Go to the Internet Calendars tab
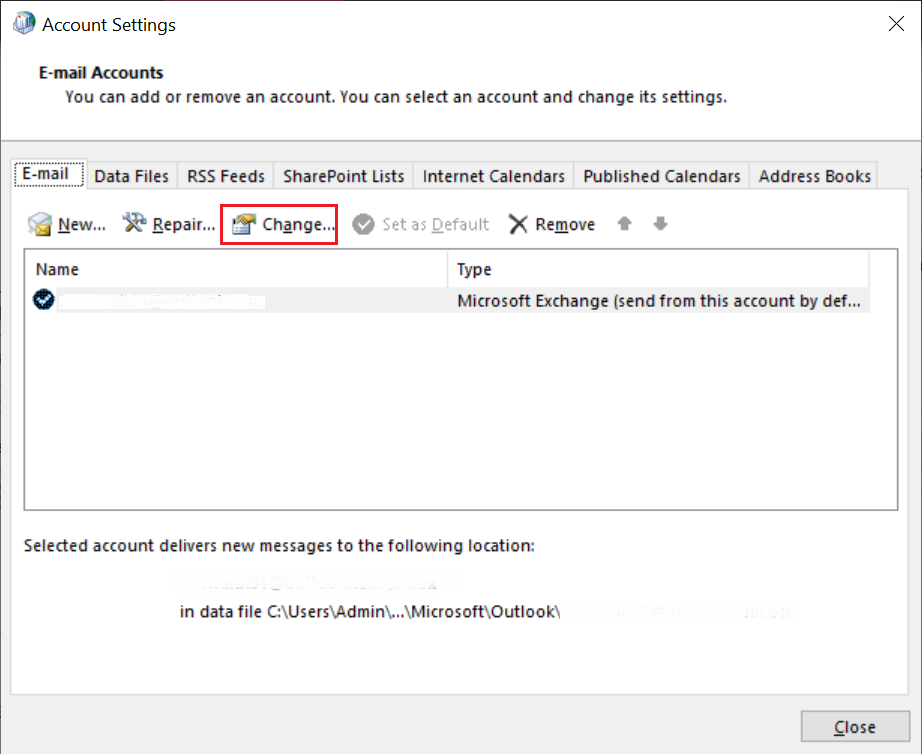This screenshot has height=754, width=922. tap(493, 176)
